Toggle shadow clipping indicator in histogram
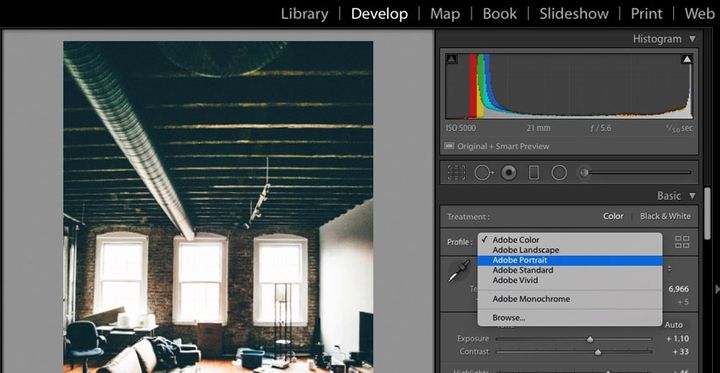This screenshot has width=720, height=373. tap(451, 59)
